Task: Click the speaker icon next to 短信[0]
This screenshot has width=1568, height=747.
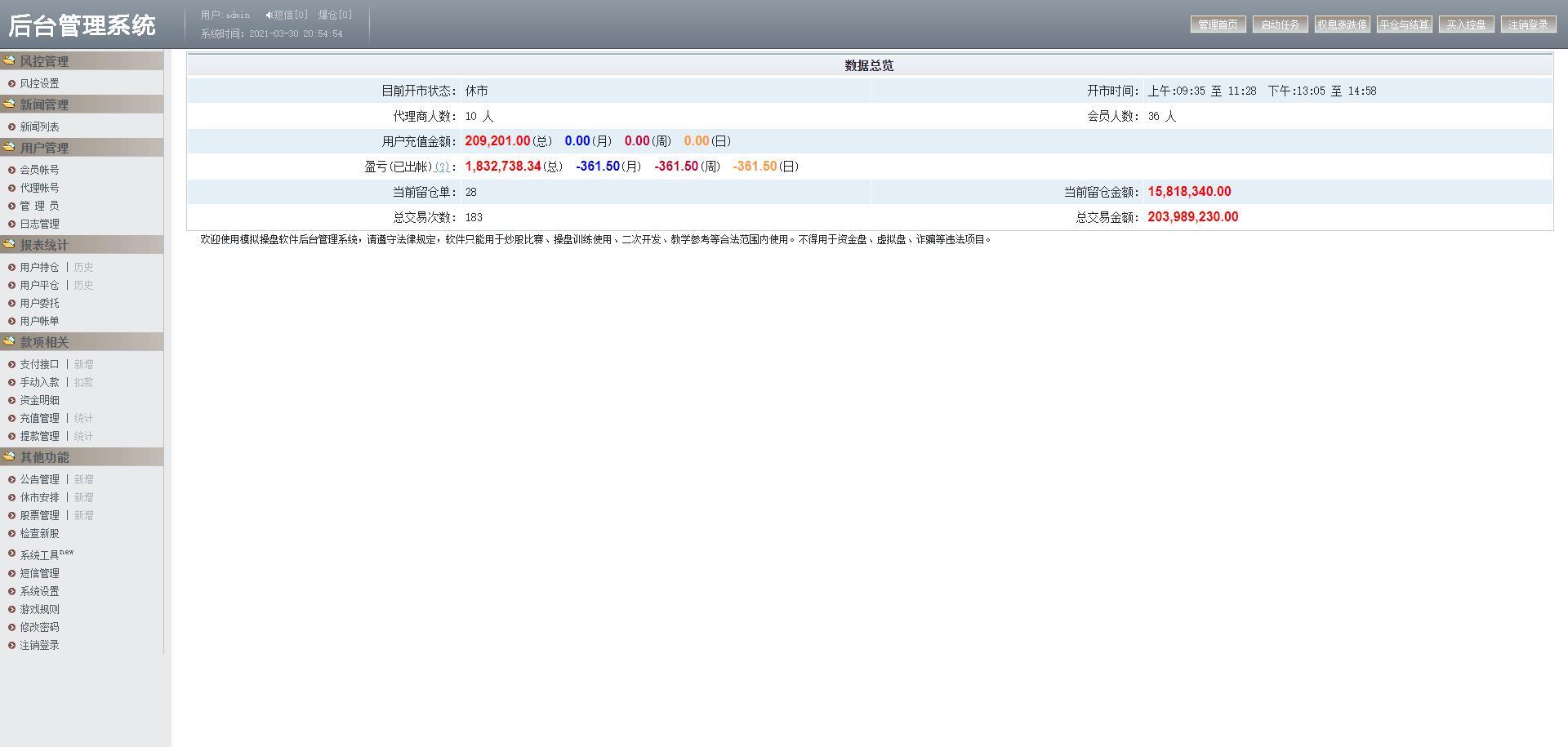Action: pyautogui.click(x=269, y=15)
